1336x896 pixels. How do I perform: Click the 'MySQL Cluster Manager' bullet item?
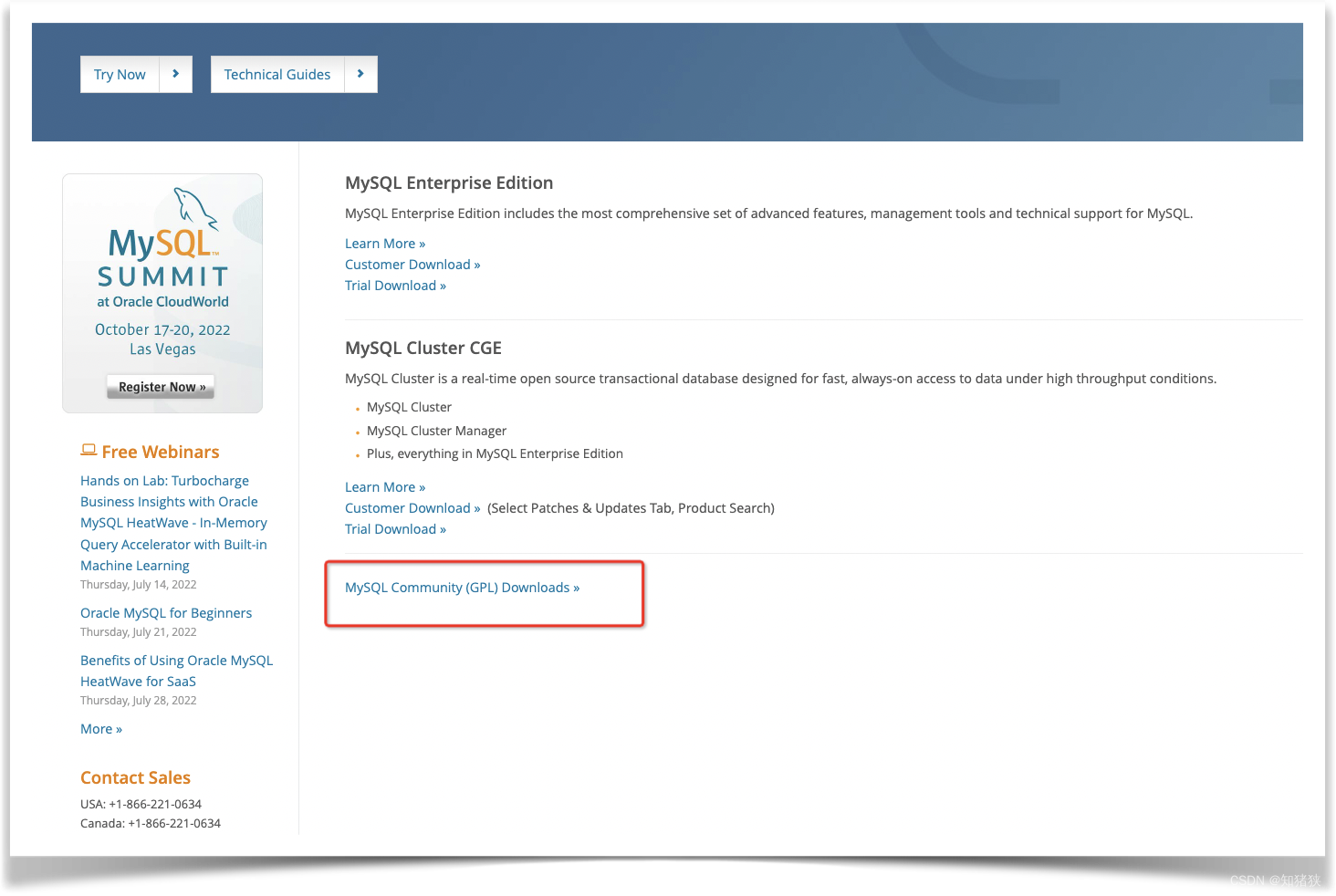tap(436, 431)
